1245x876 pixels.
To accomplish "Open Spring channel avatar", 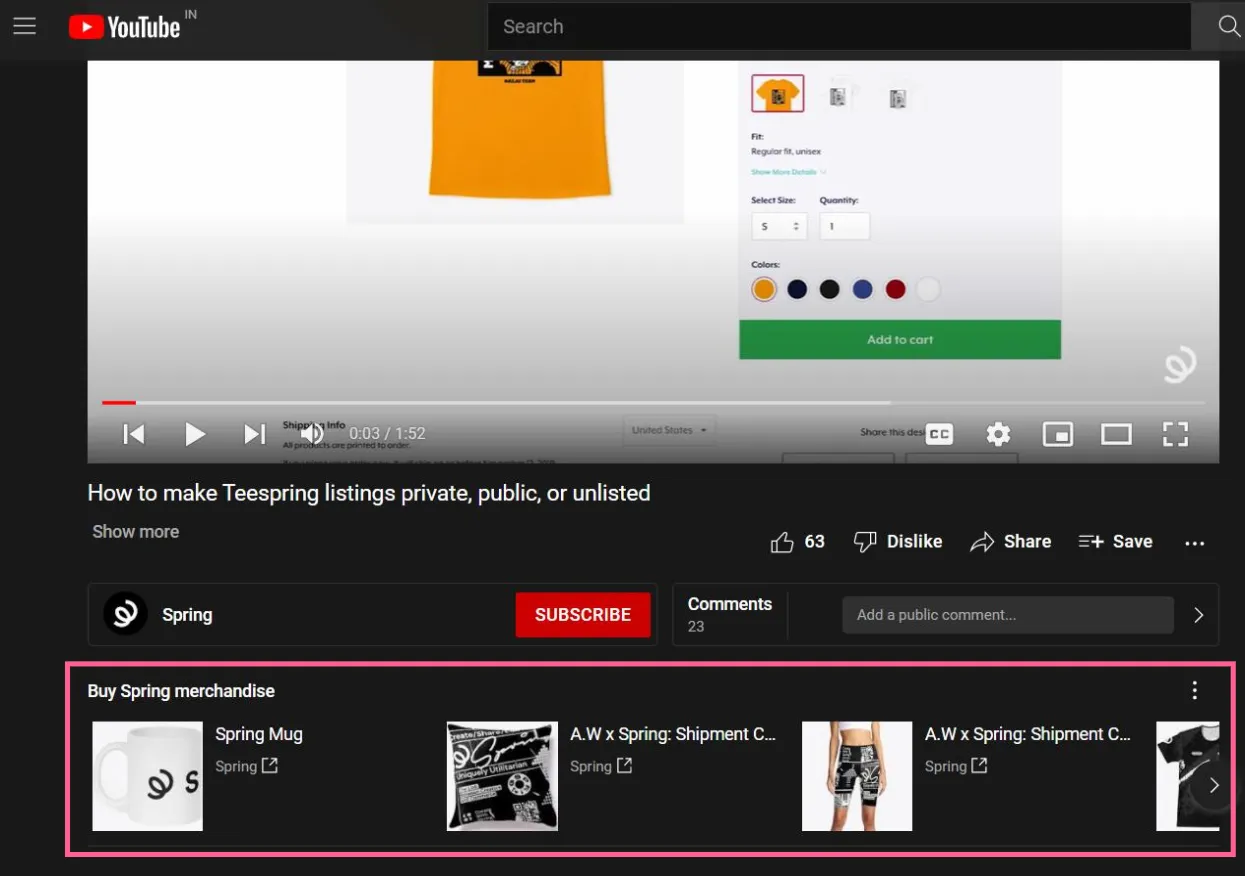I will click(x=126, y=614).
